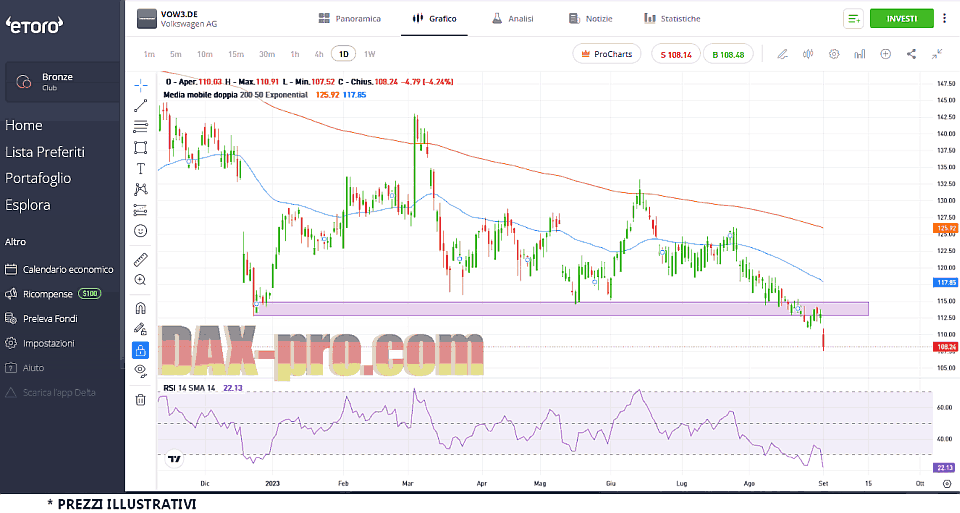The height and width of the screenshot is (513, 960).
Task: Open the Bronze Club profile
Action: (62, 81)
